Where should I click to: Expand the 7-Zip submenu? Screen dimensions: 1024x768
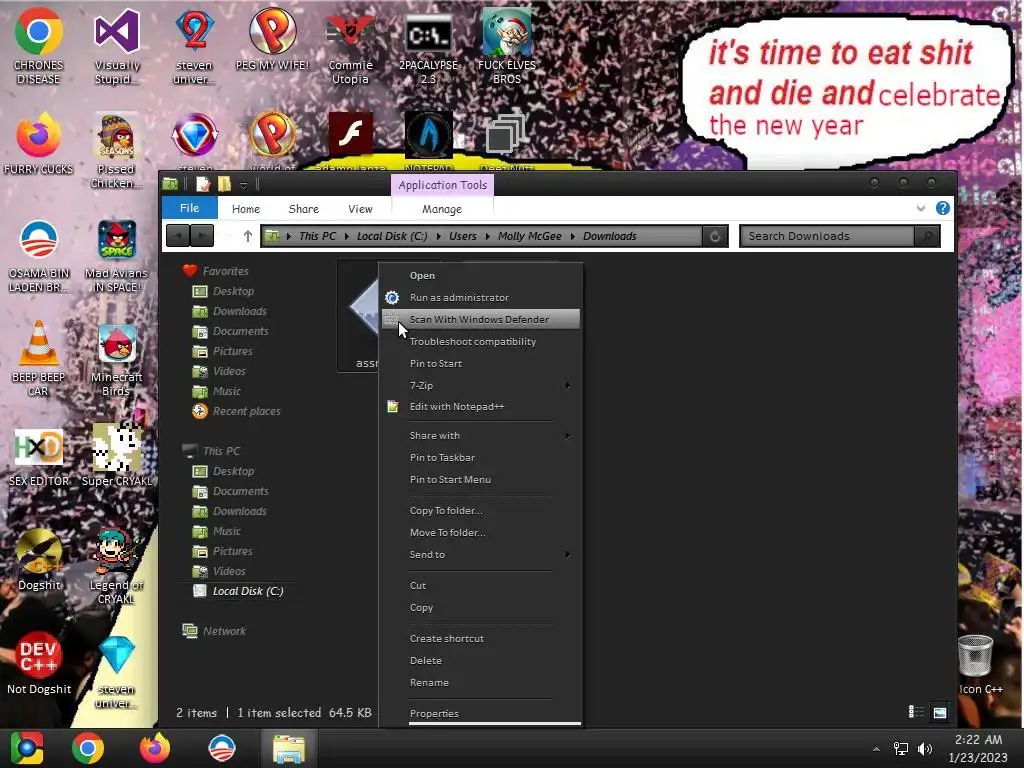pyautogui.click(x=568, y=385)
